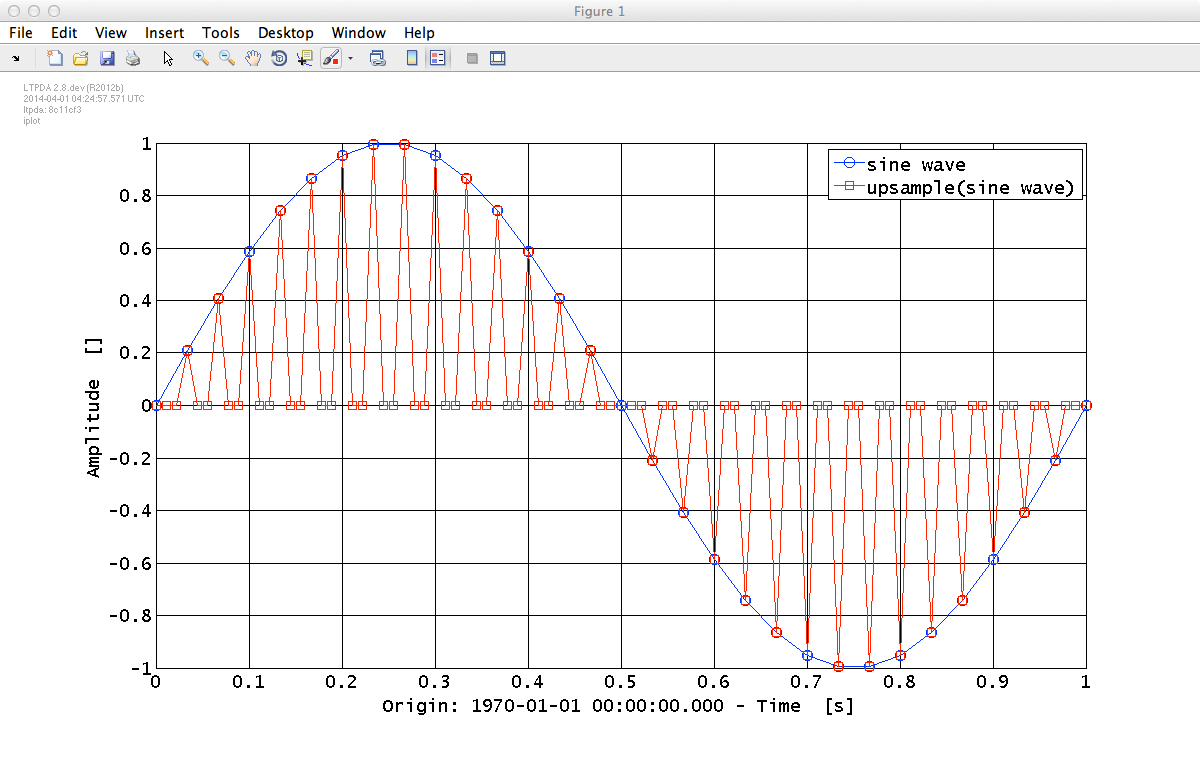
Task: Insert a colorbar using the toolbar icon
Action: point(411,58)
